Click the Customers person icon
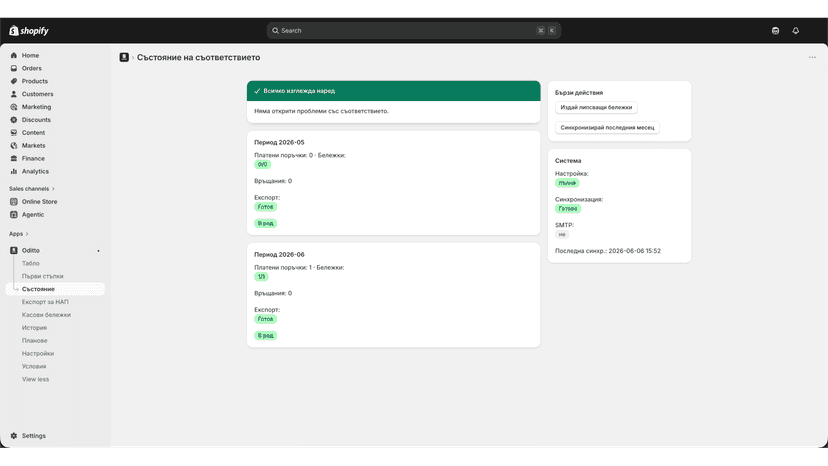 tap(14, 94)
